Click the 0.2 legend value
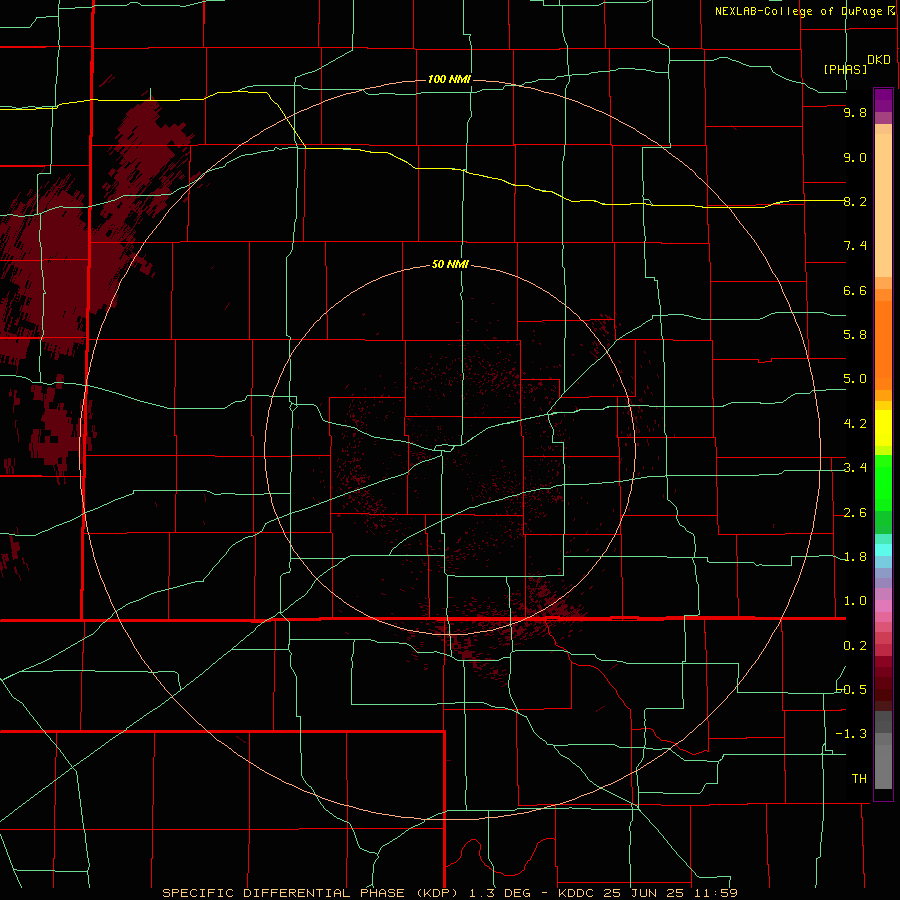Image resolution: width=900 pixels, height=900 pixels. [x=855, y=646]
